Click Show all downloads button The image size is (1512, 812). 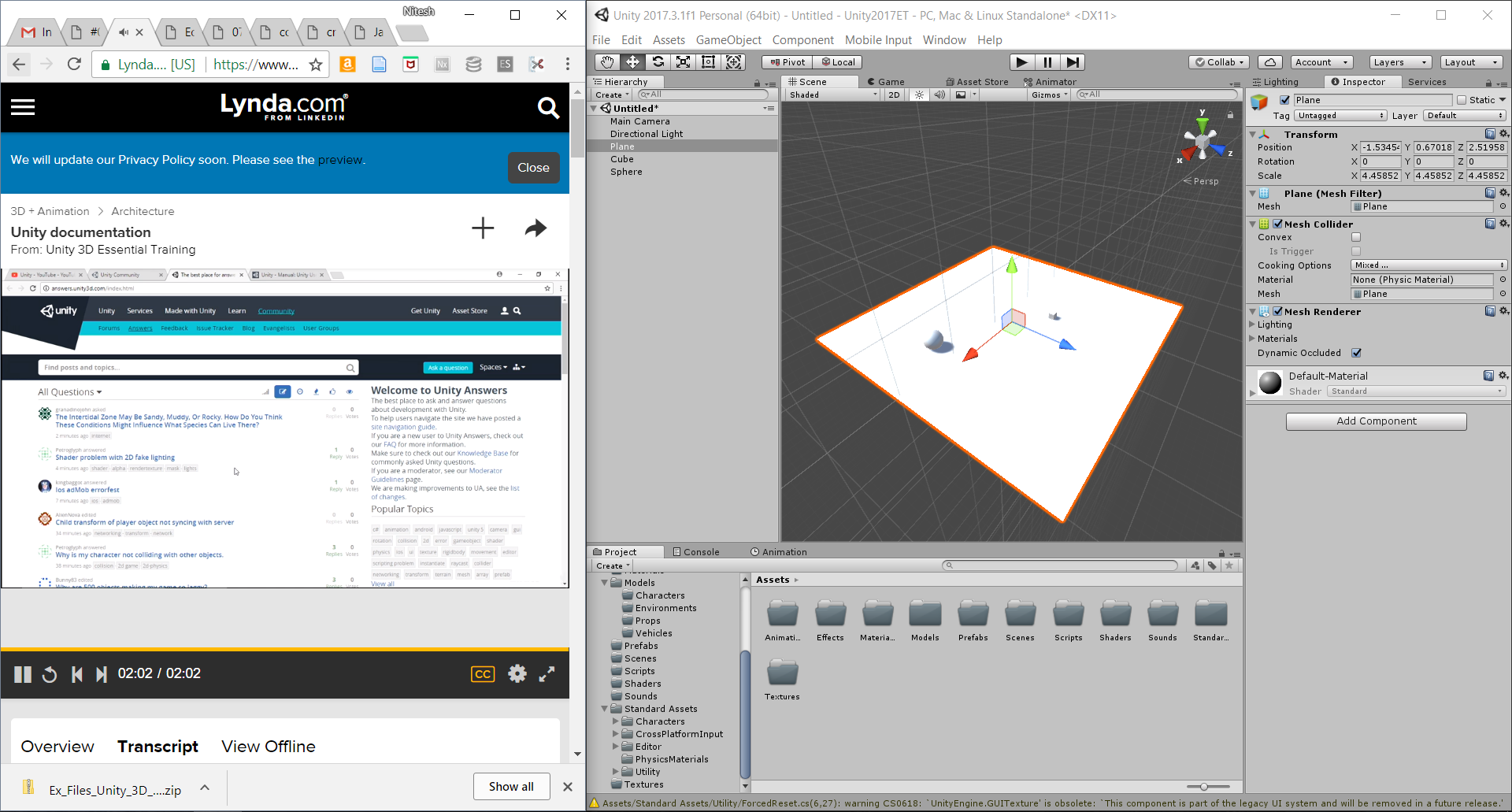pyautogui.click(x=511, y=787)
